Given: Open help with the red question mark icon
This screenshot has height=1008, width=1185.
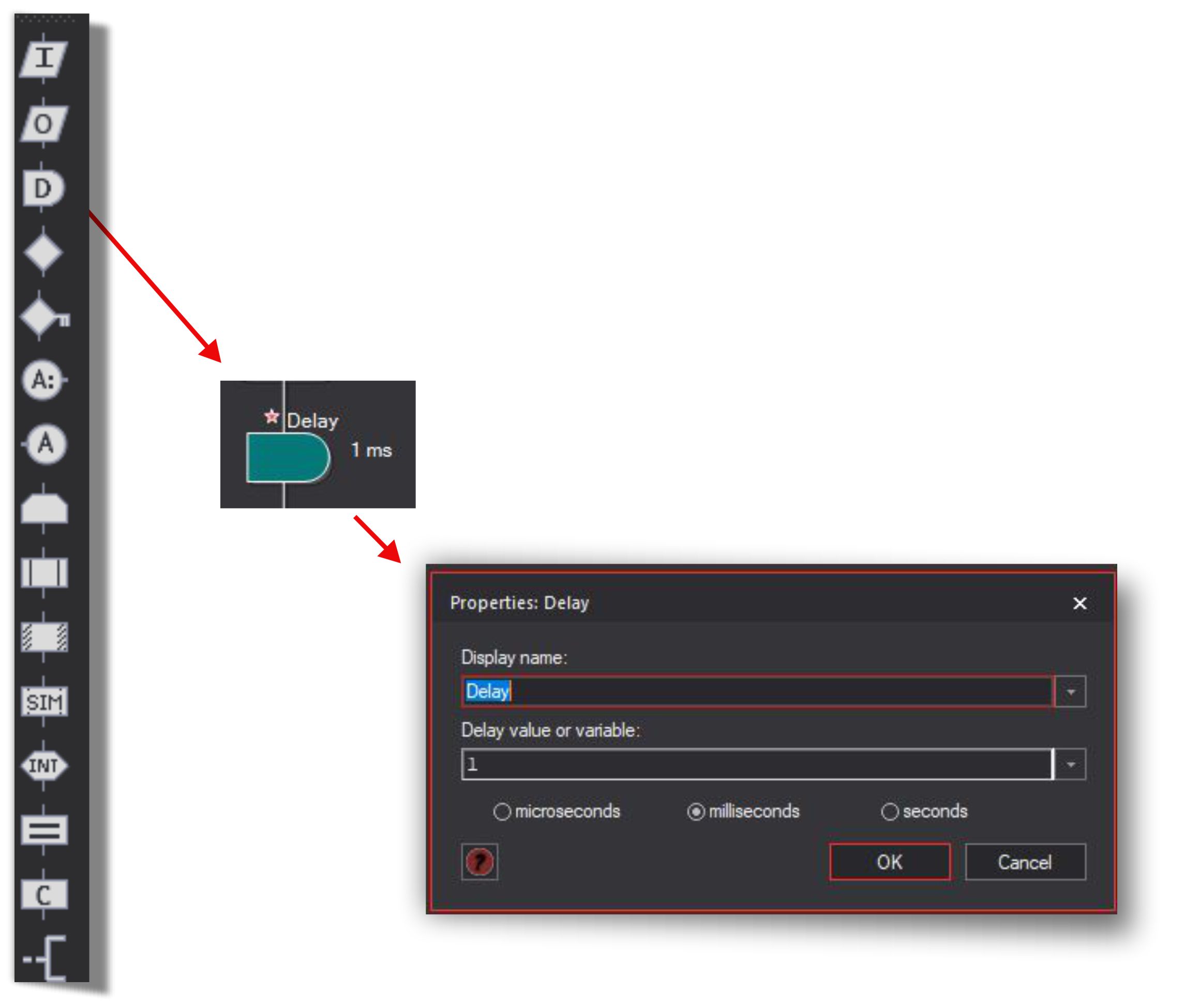Looking at the screenshot, I should (x=479, y=861).
